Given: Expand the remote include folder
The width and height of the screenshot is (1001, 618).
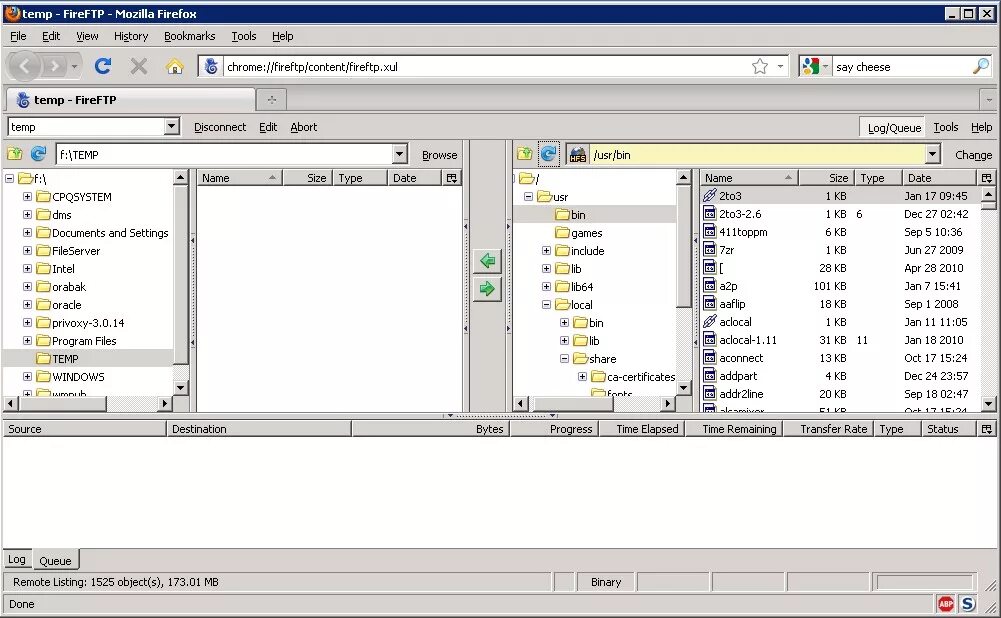Looking at the screenshot, I should [x=546, y=250].
